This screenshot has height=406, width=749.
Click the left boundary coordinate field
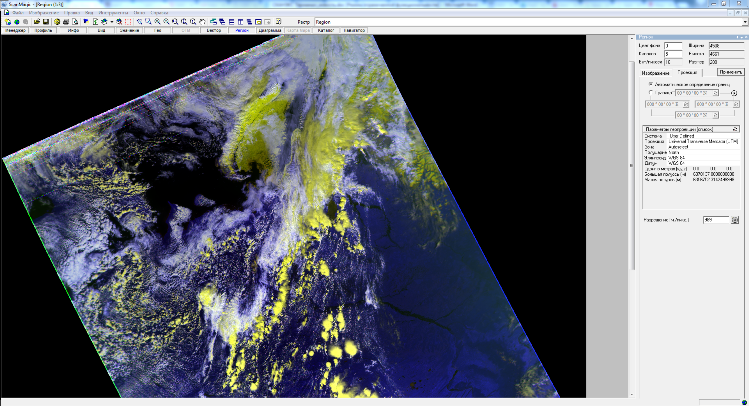point(667,104)
